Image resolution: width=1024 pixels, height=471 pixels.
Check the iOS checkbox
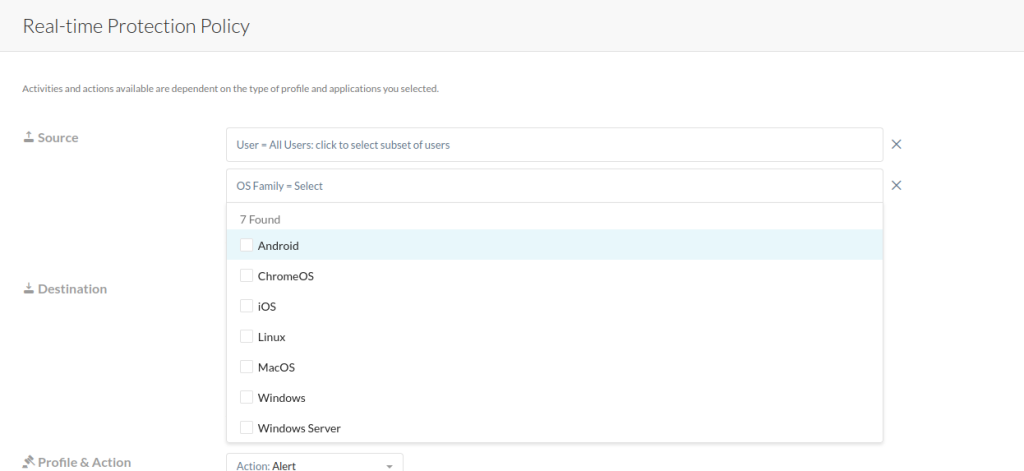click(246, 306)
